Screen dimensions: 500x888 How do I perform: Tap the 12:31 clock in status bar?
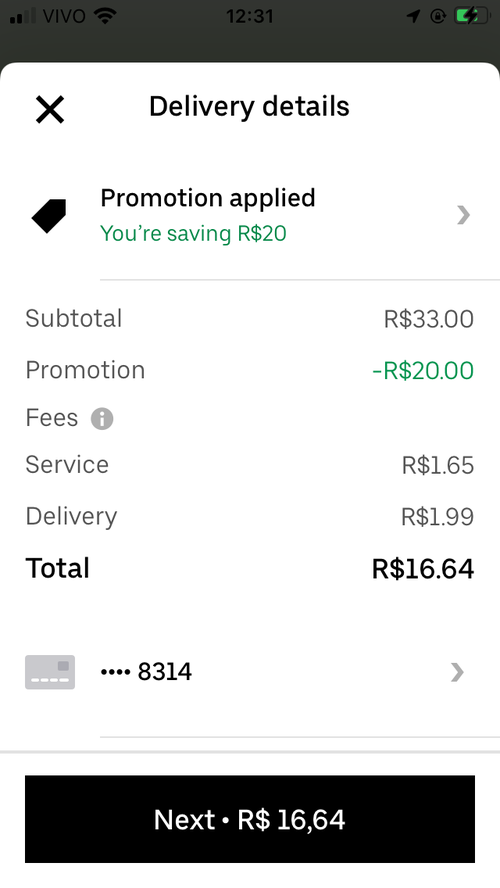[x=250, y=16]
